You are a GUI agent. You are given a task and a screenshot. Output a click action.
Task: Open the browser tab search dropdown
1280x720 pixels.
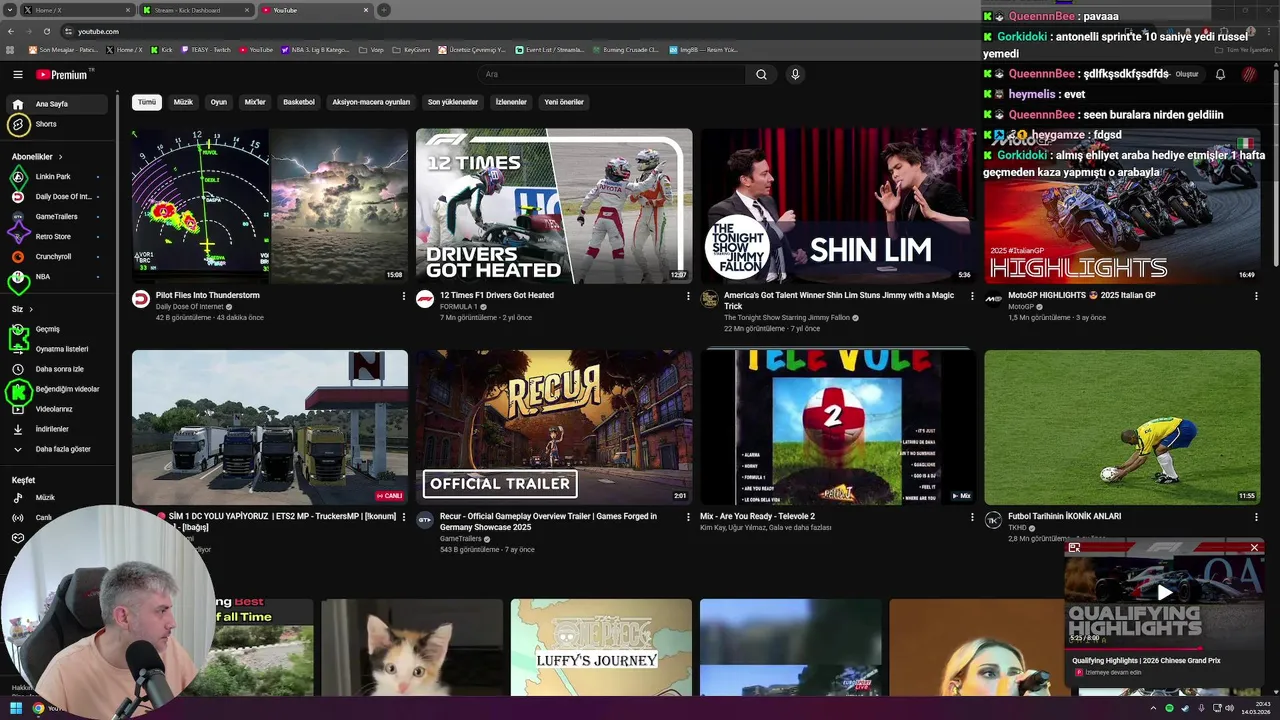10,10
